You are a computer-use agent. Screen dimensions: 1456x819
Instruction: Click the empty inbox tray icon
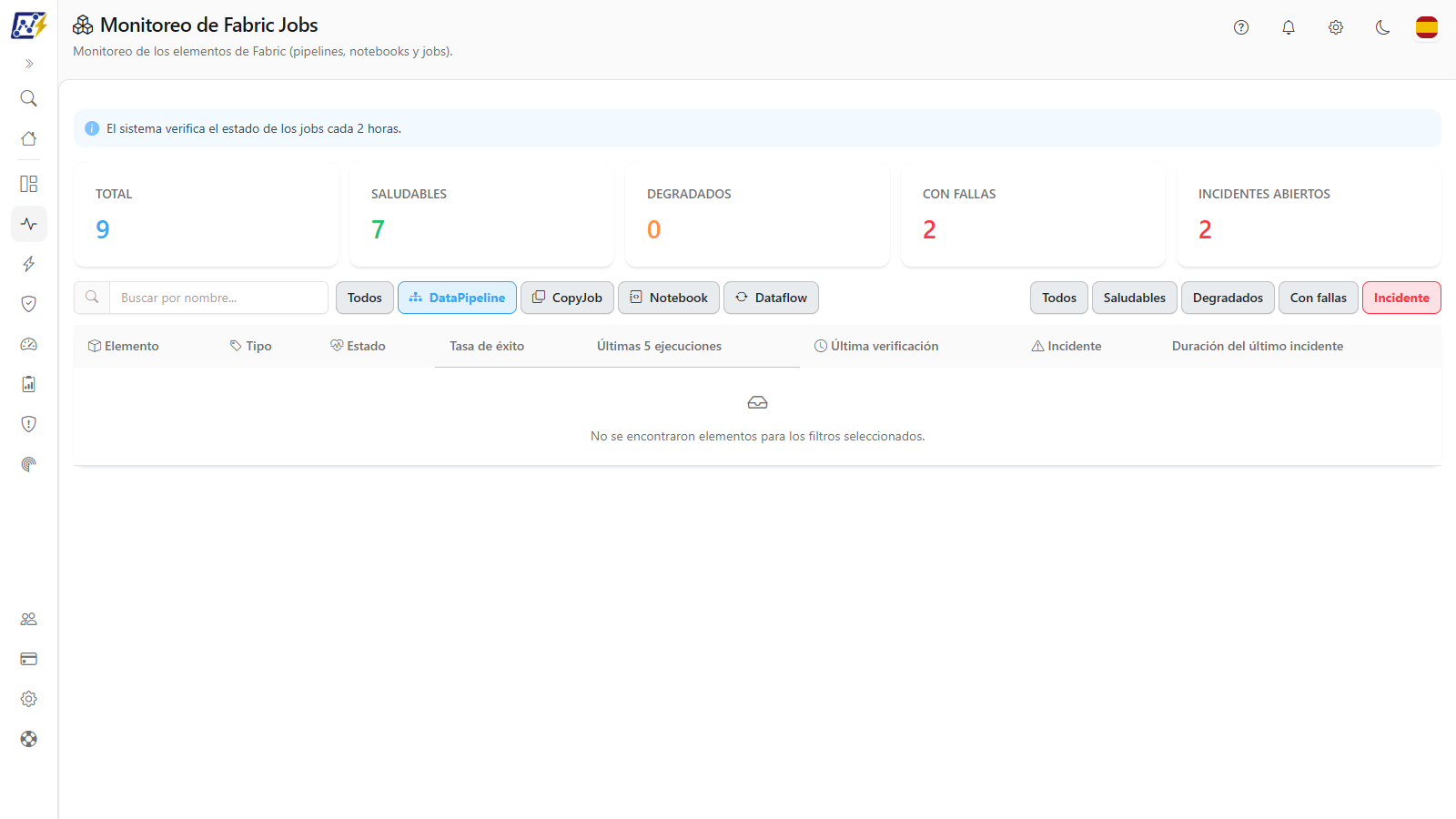tap(757, 402)
